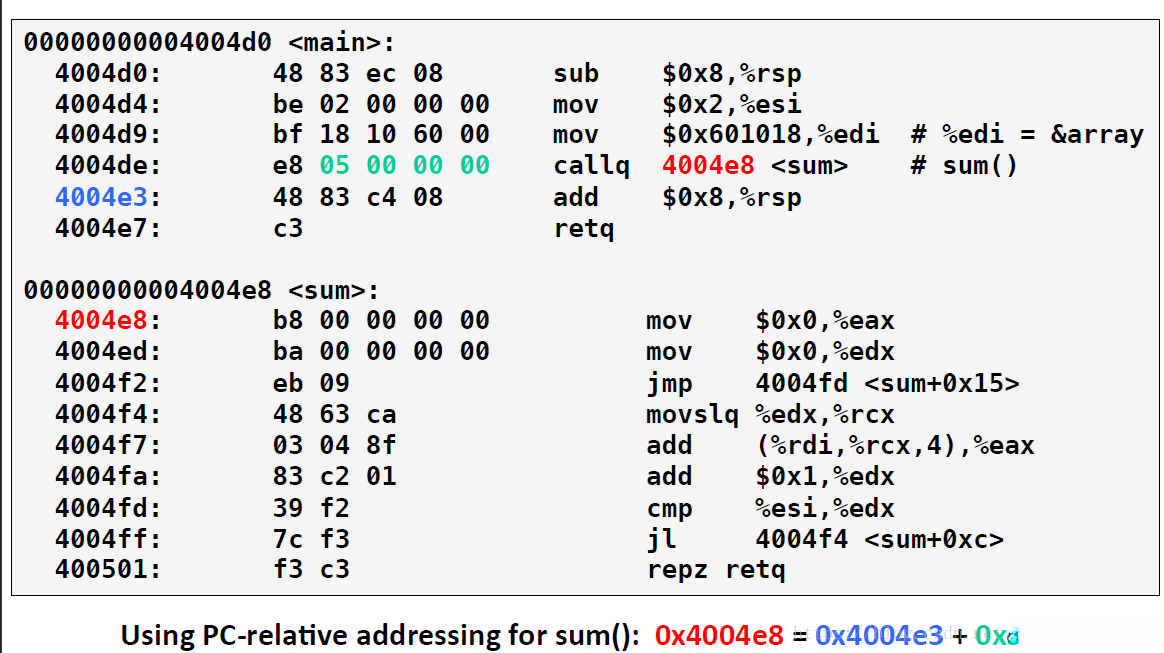
Task: Click address label '4004fa:'
Action: (108, 476)
